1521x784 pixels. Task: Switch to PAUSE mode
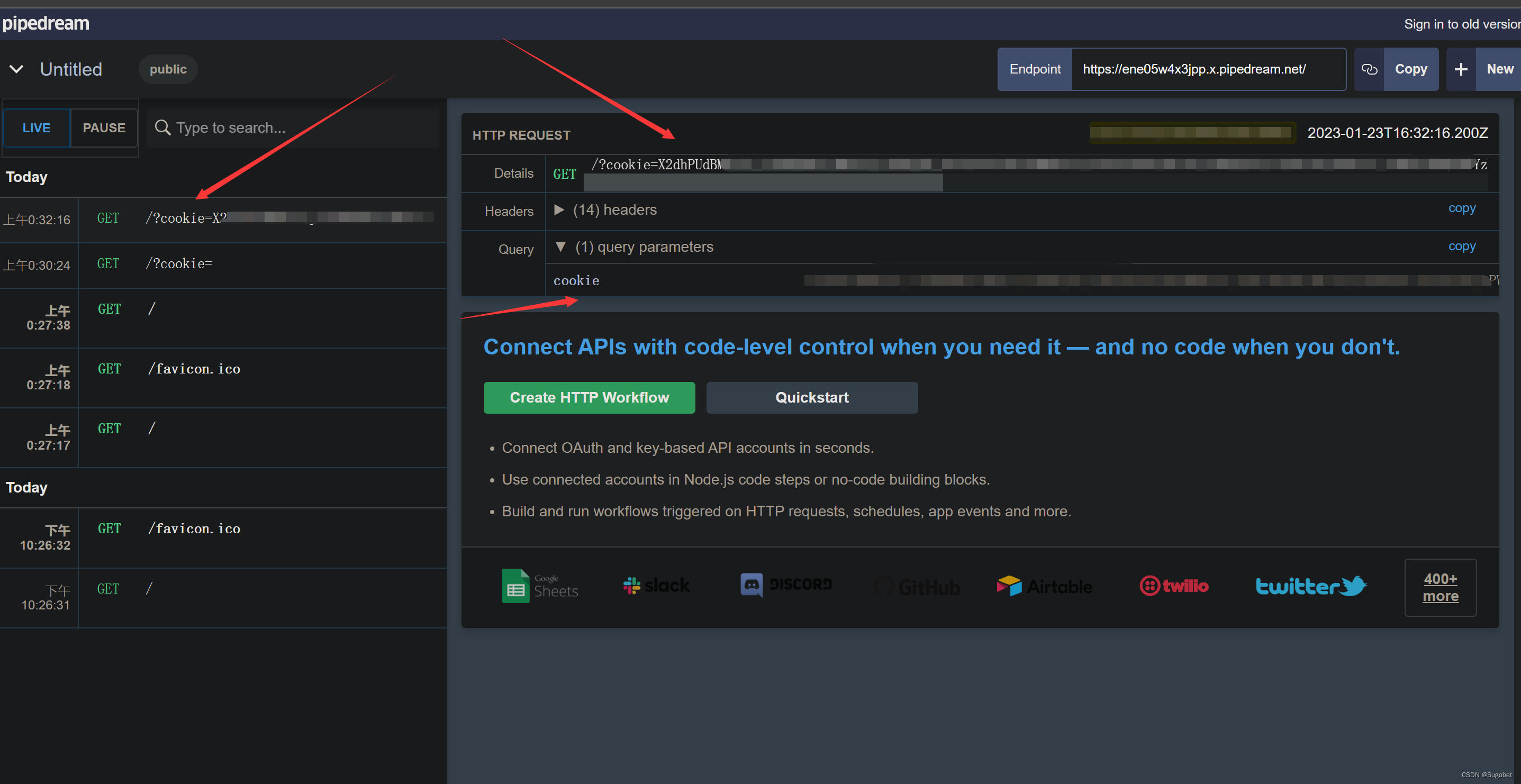104,127
